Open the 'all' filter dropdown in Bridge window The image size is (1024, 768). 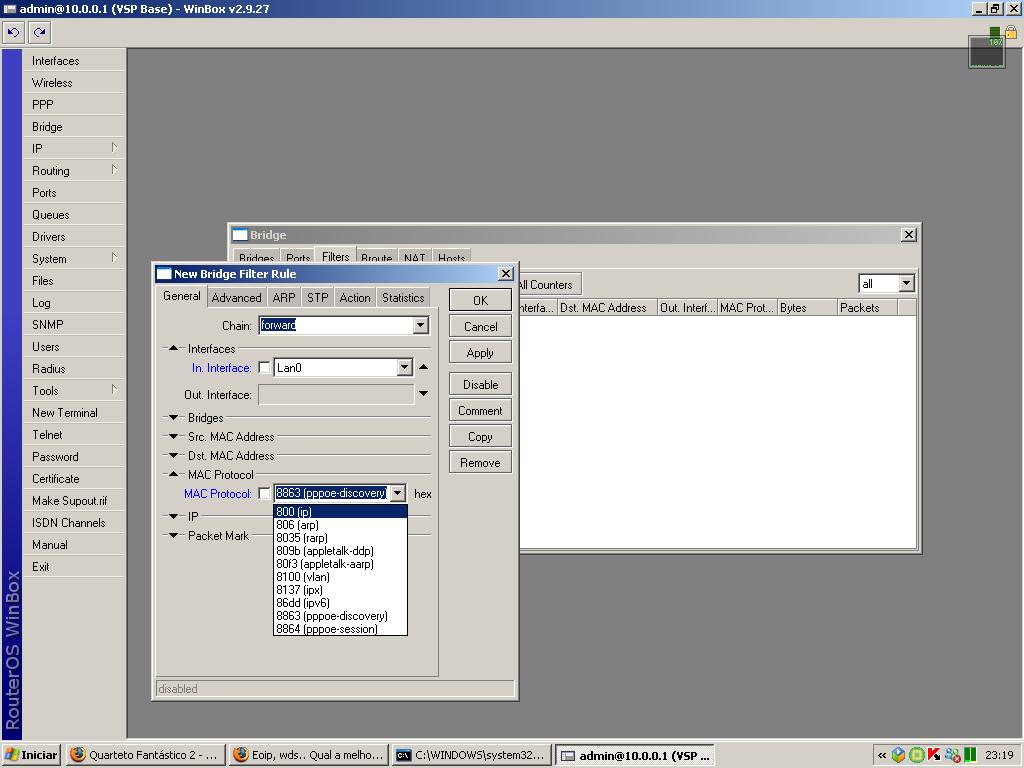click(906, 283)
